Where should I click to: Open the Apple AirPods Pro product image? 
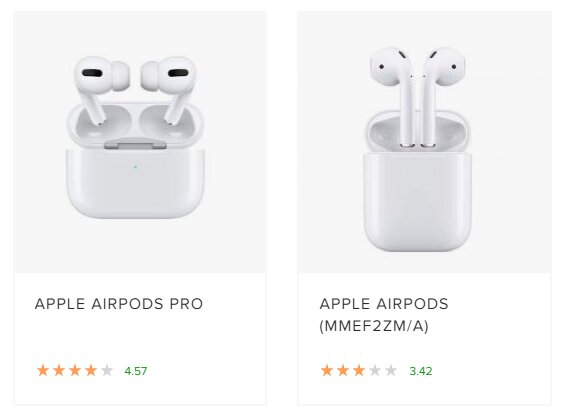click(x=140, y=142)
